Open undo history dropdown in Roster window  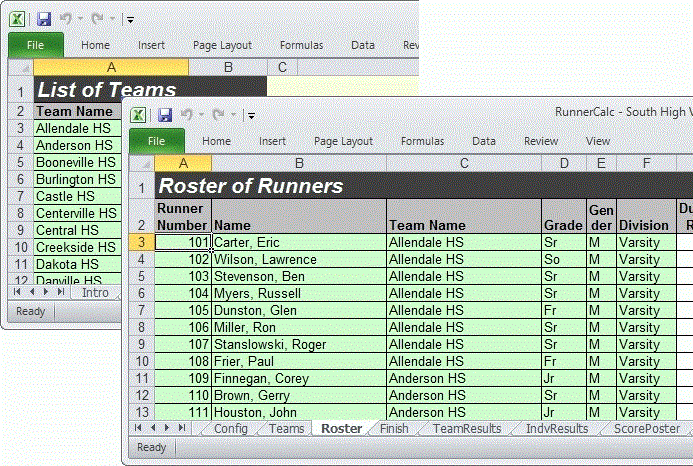[x=201, y=115]
